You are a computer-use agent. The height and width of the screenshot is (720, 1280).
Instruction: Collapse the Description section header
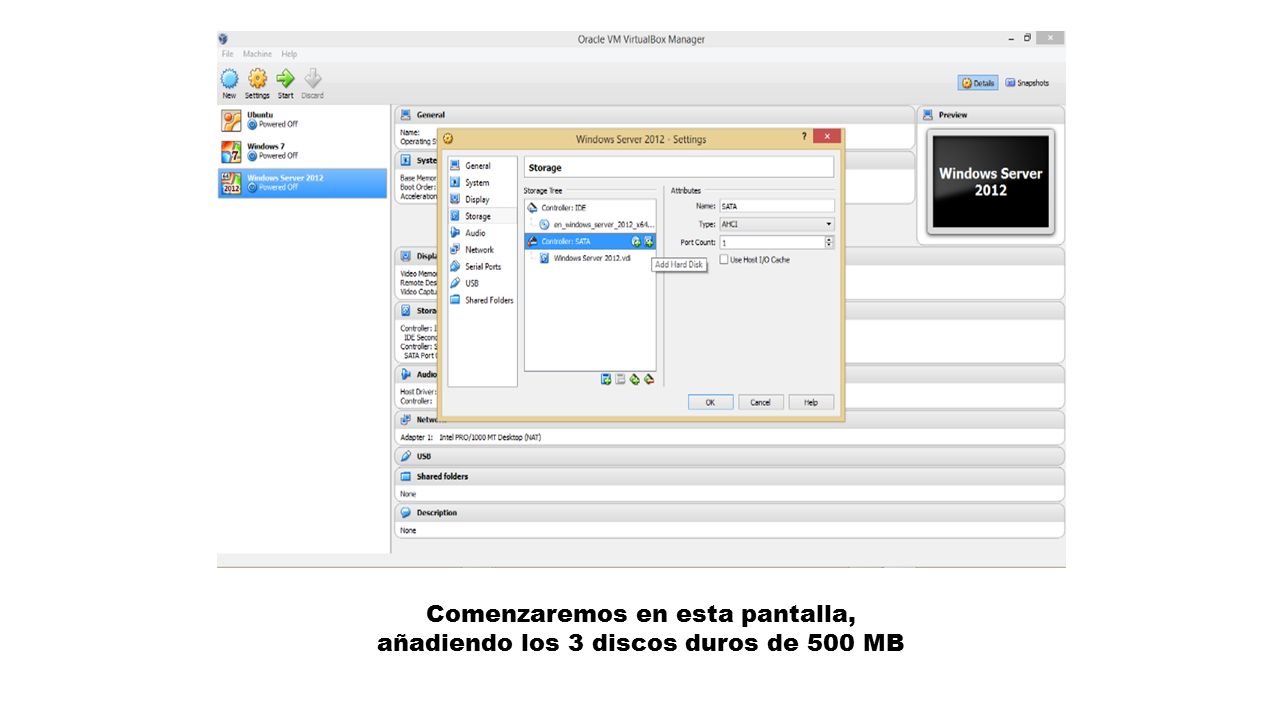click(730, 513)
